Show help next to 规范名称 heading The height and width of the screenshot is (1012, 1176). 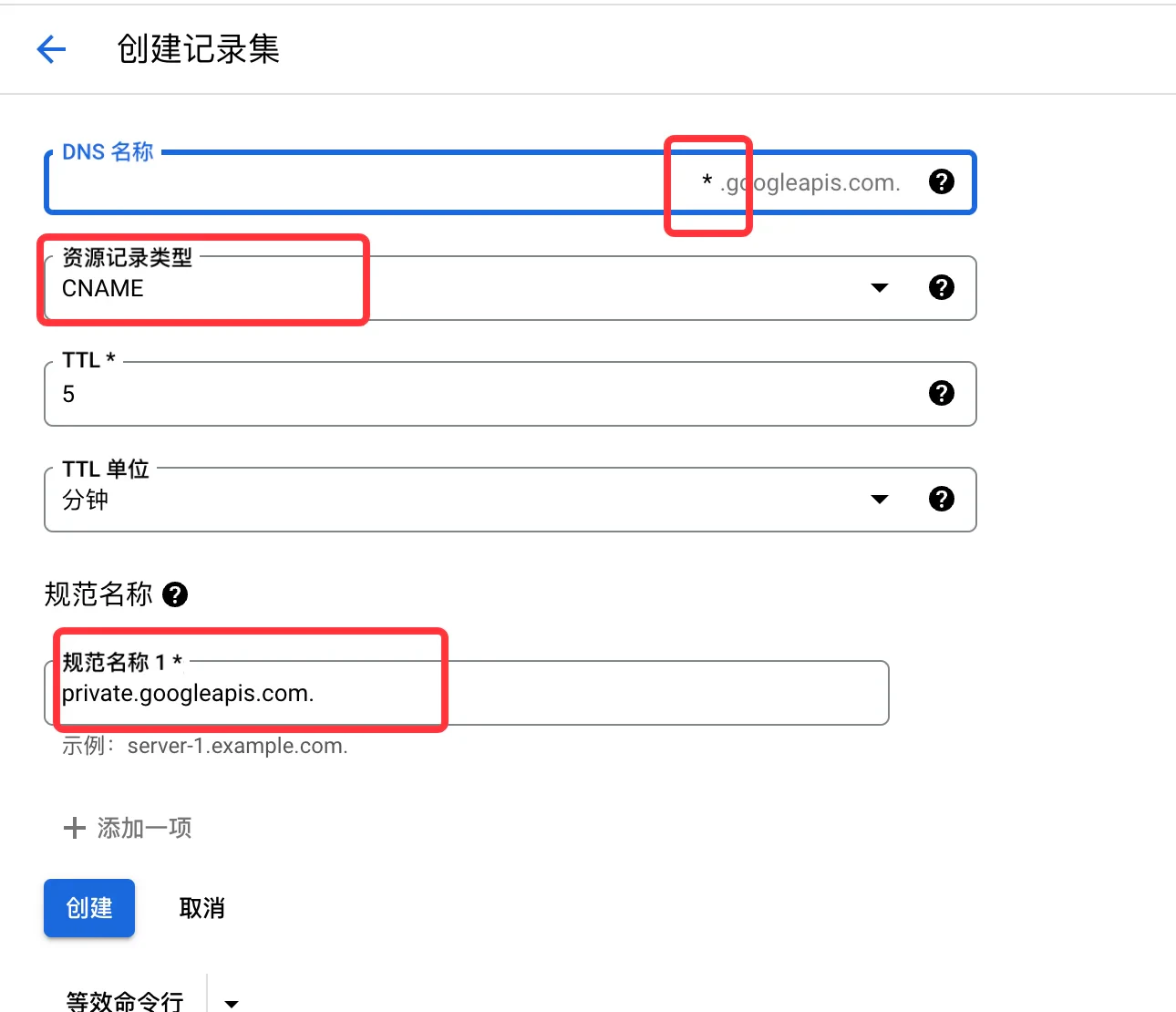[x=175, y=594]
